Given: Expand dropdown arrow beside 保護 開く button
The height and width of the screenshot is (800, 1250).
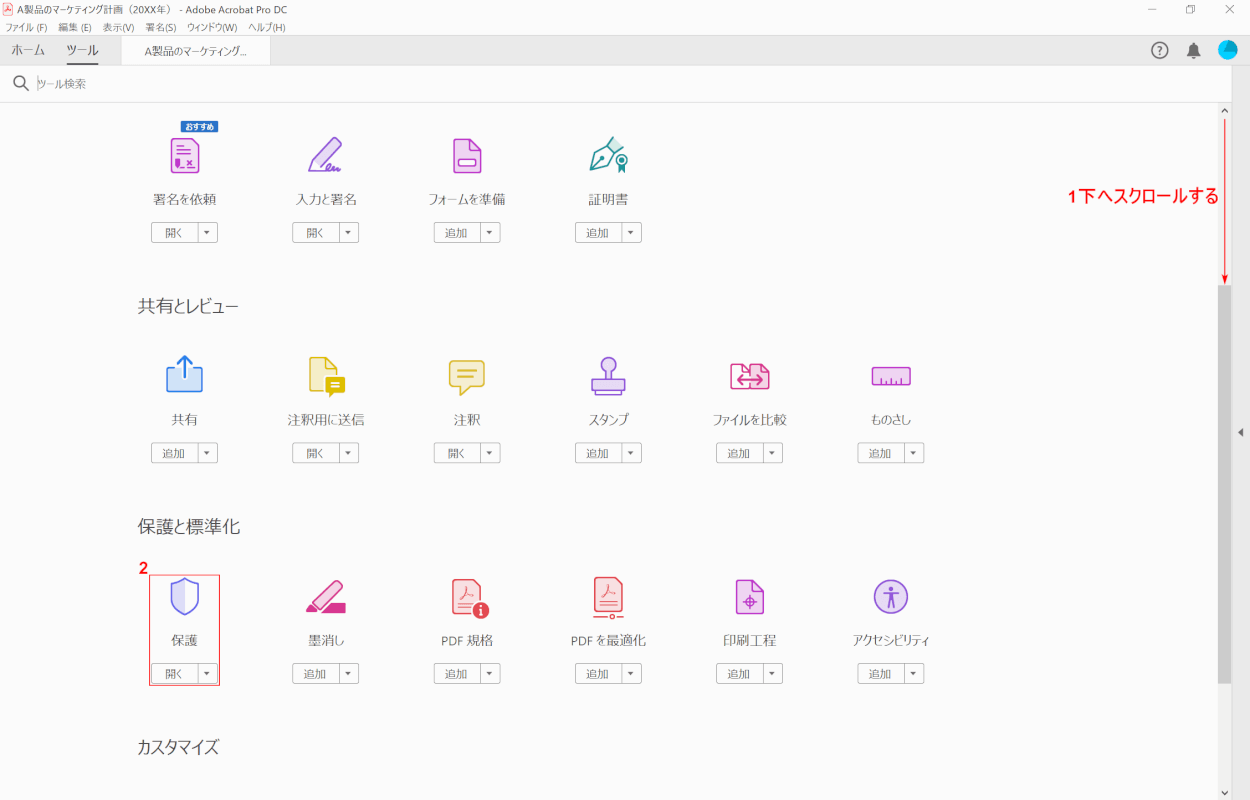Looking at the screenshot, I should (x=207, y=674).
